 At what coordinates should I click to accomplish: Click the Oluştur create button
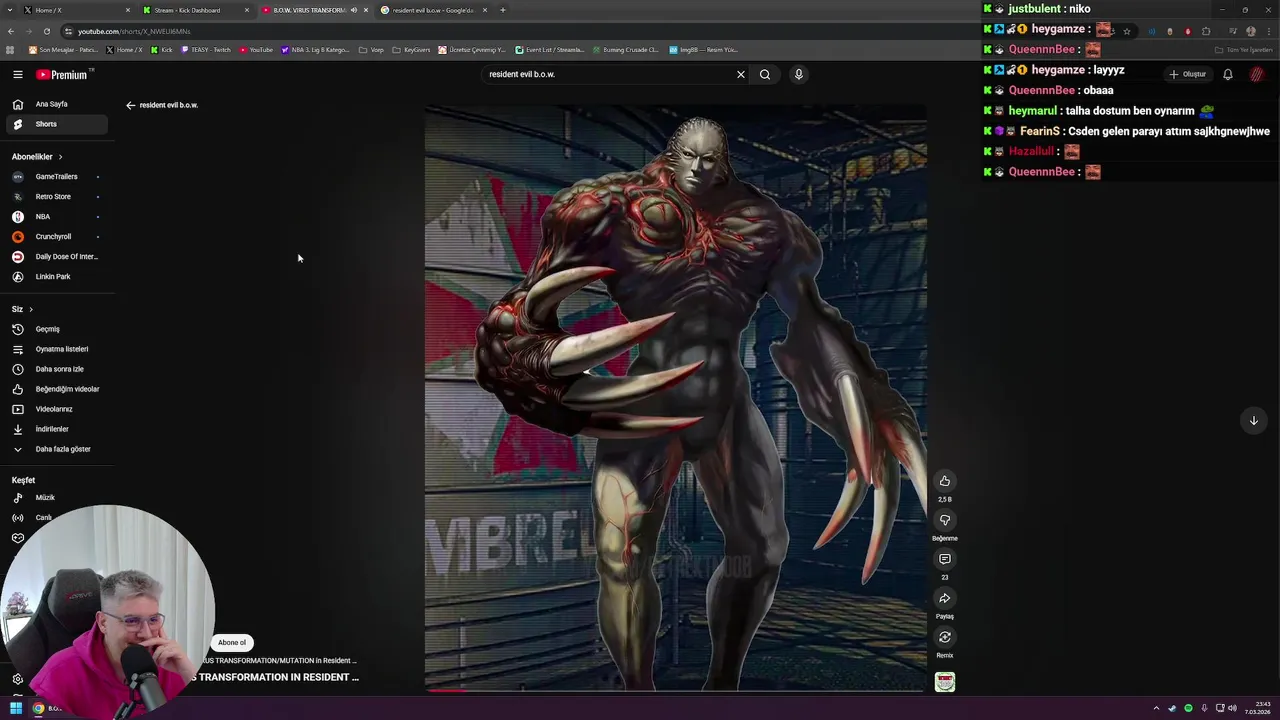tap(1188, 74)
